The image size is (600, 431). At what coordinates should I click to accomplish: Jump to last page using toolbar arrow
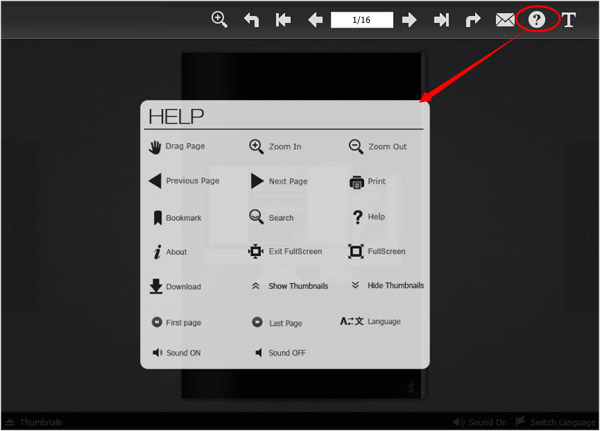[441, 19]
